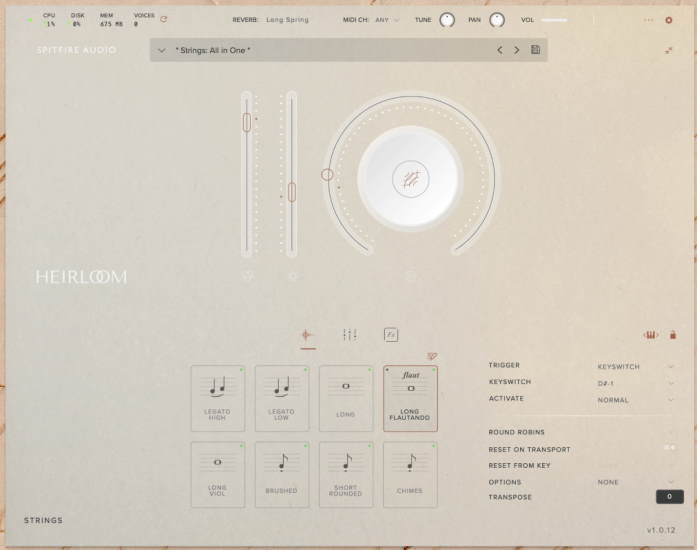Click the Vol slider in top bar
This screenshot has width=697, height=550.
[x=554, y=20]
